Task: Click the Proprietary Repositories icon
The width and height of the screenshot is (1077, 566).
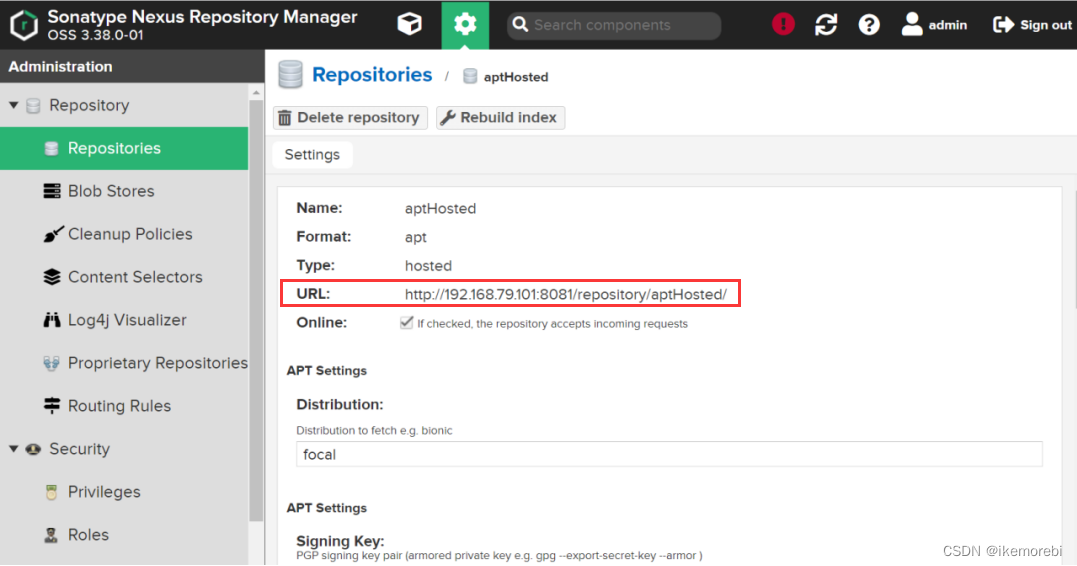Action: pyautogui.click(x=52, y=363)
